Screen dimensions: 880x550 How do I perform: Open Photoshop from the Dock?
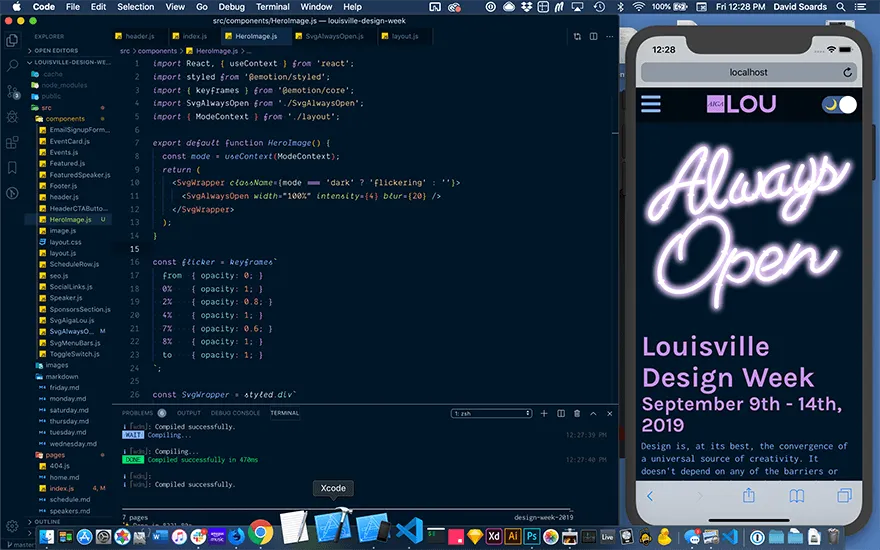coord(532,536)
